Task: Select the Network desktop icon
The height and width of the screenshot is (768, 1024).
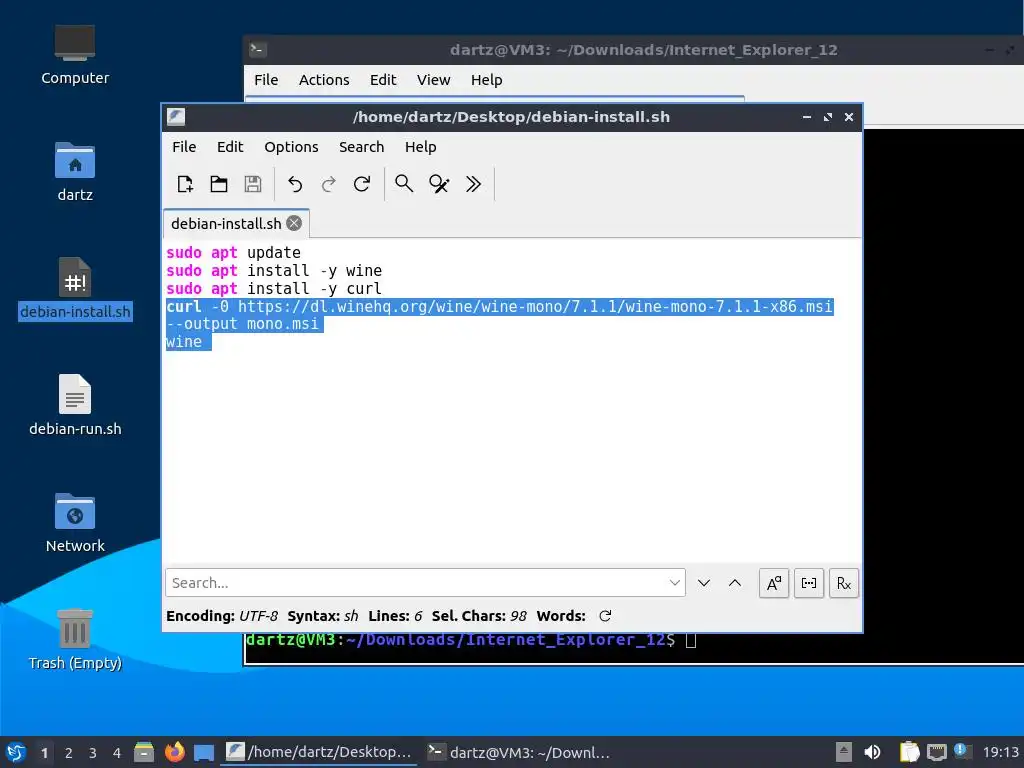Action: [74, 522]
